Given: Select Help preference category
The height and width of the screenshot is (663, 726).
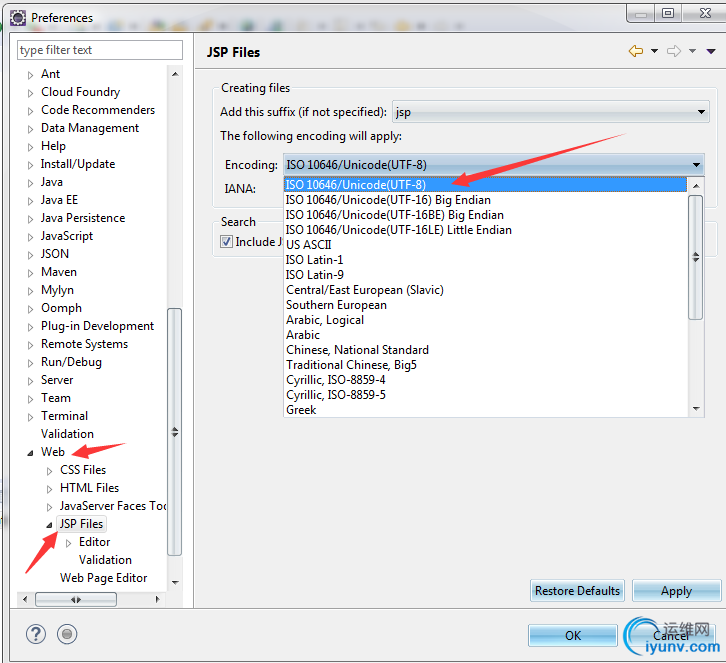Looking at the screenshot, I should coord(53,146).
